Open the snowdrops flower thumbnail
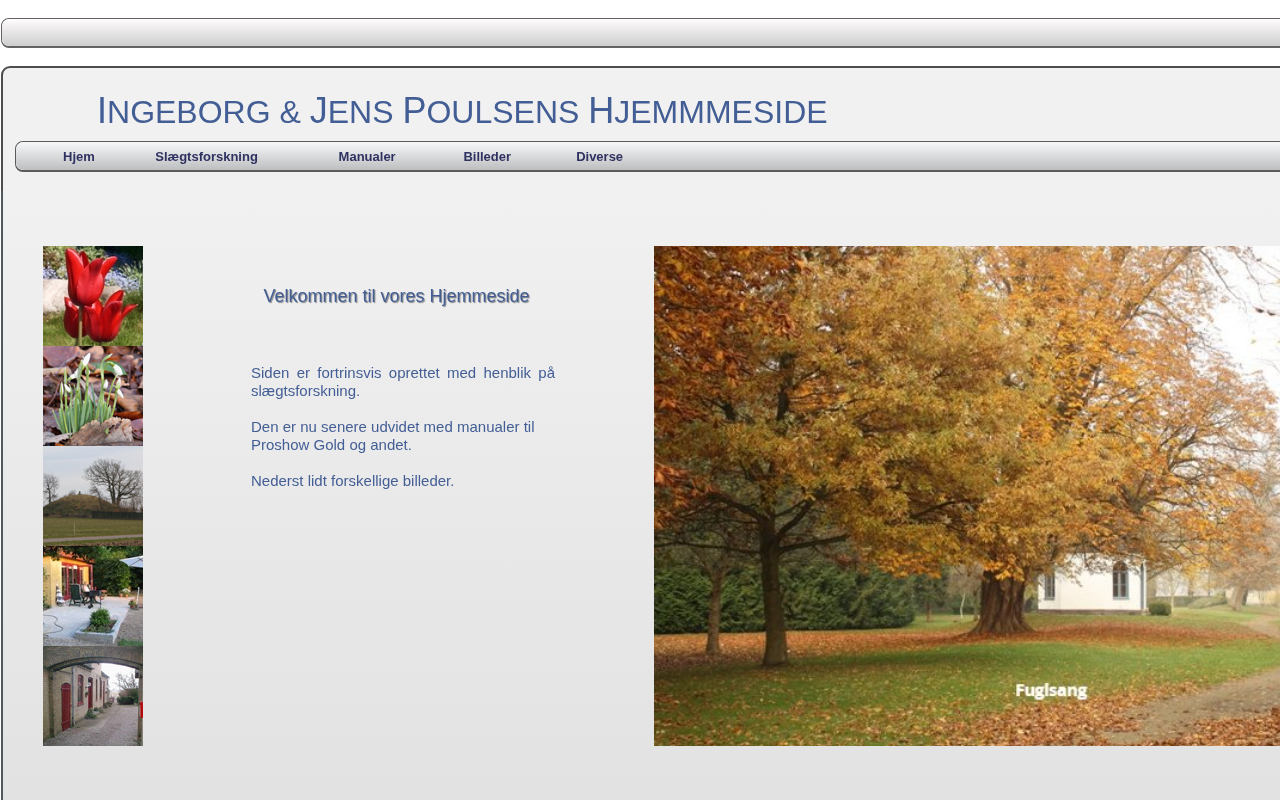 tap(93, 396)
